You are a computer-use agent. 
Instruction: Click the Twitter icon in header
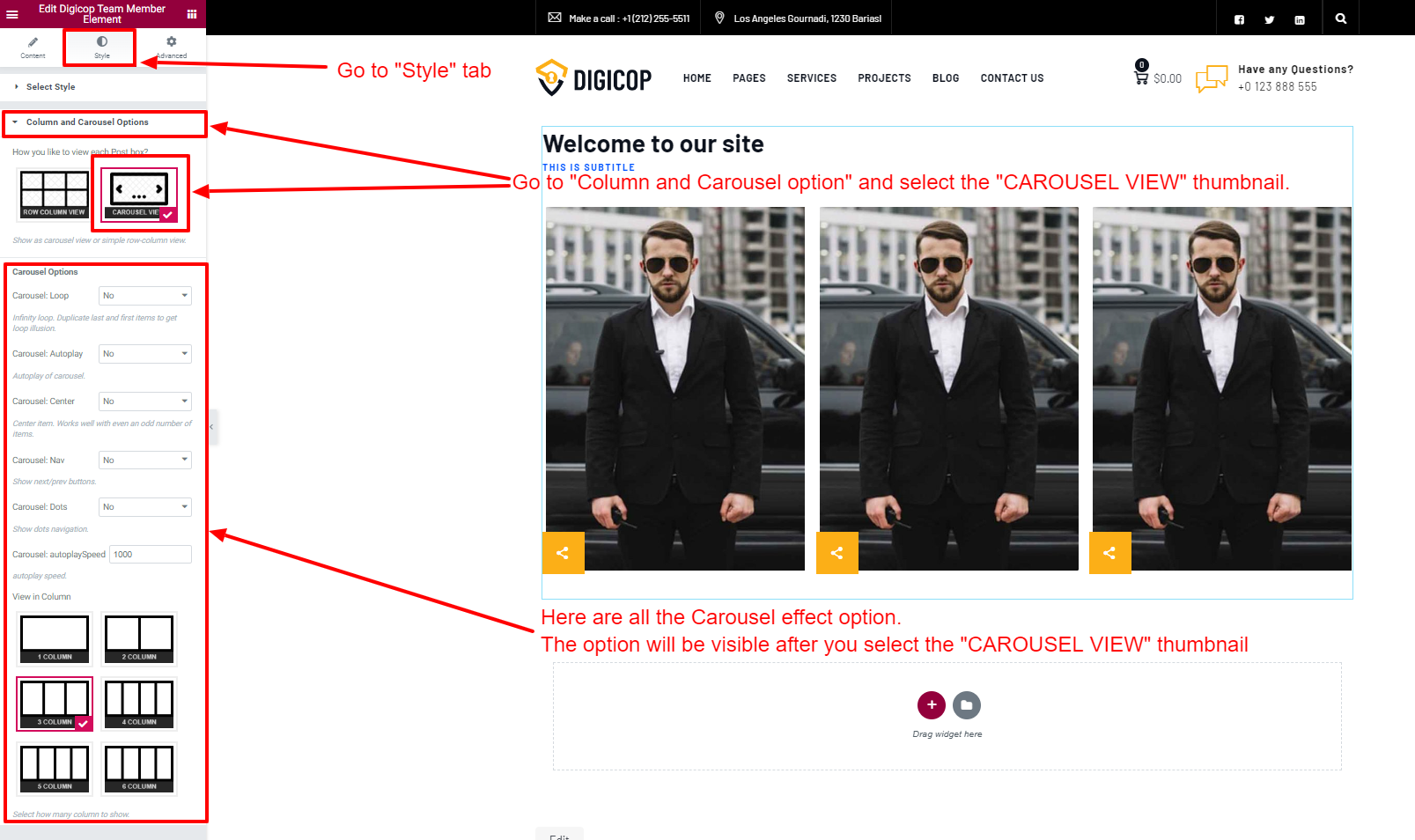point(1269,19)
